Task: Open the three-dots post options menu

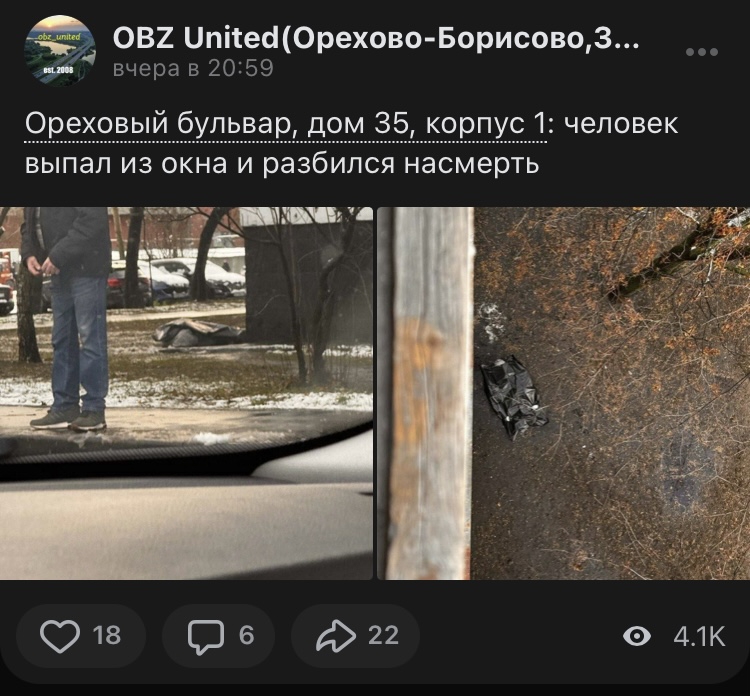Action: coord(702,52)
